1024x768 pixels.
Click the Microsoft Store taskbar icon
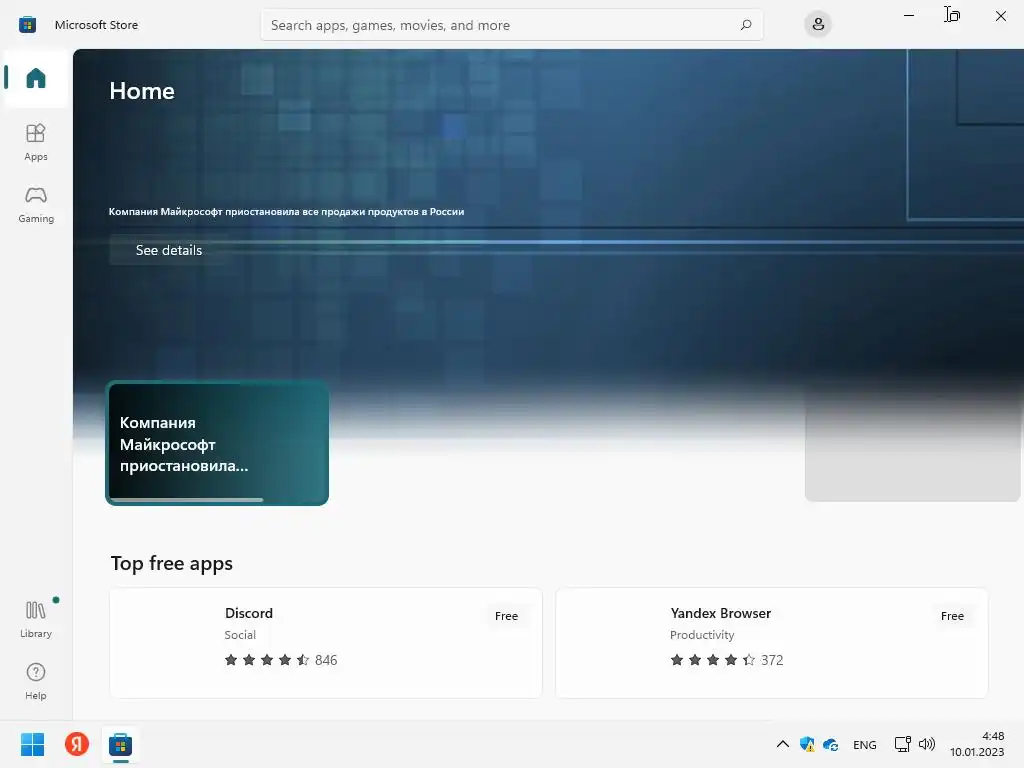(x=120, y=744)
